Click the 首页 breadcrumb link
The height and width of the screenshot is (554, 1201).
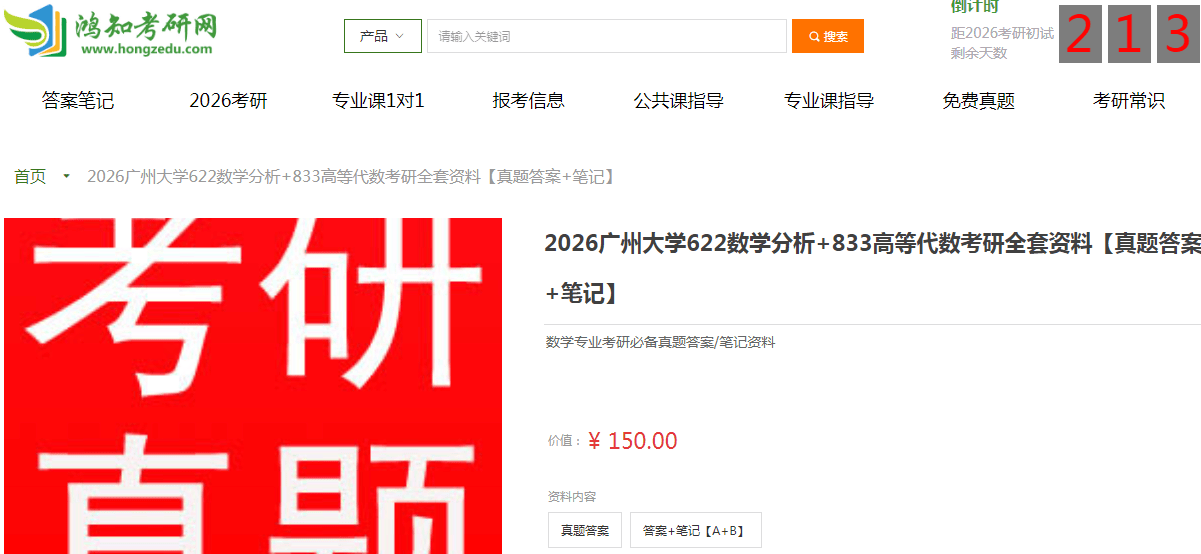pos(30,177)
